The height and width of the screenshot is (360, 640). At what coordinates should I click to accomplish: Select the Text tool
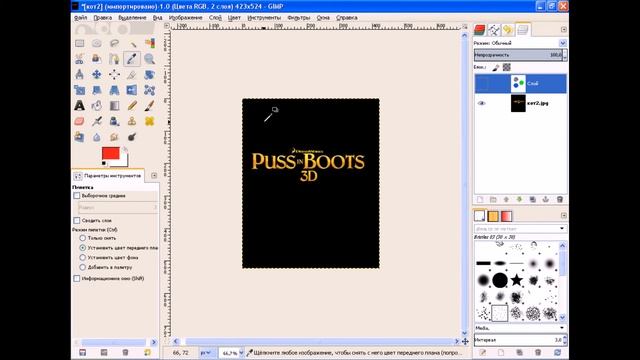79,105
